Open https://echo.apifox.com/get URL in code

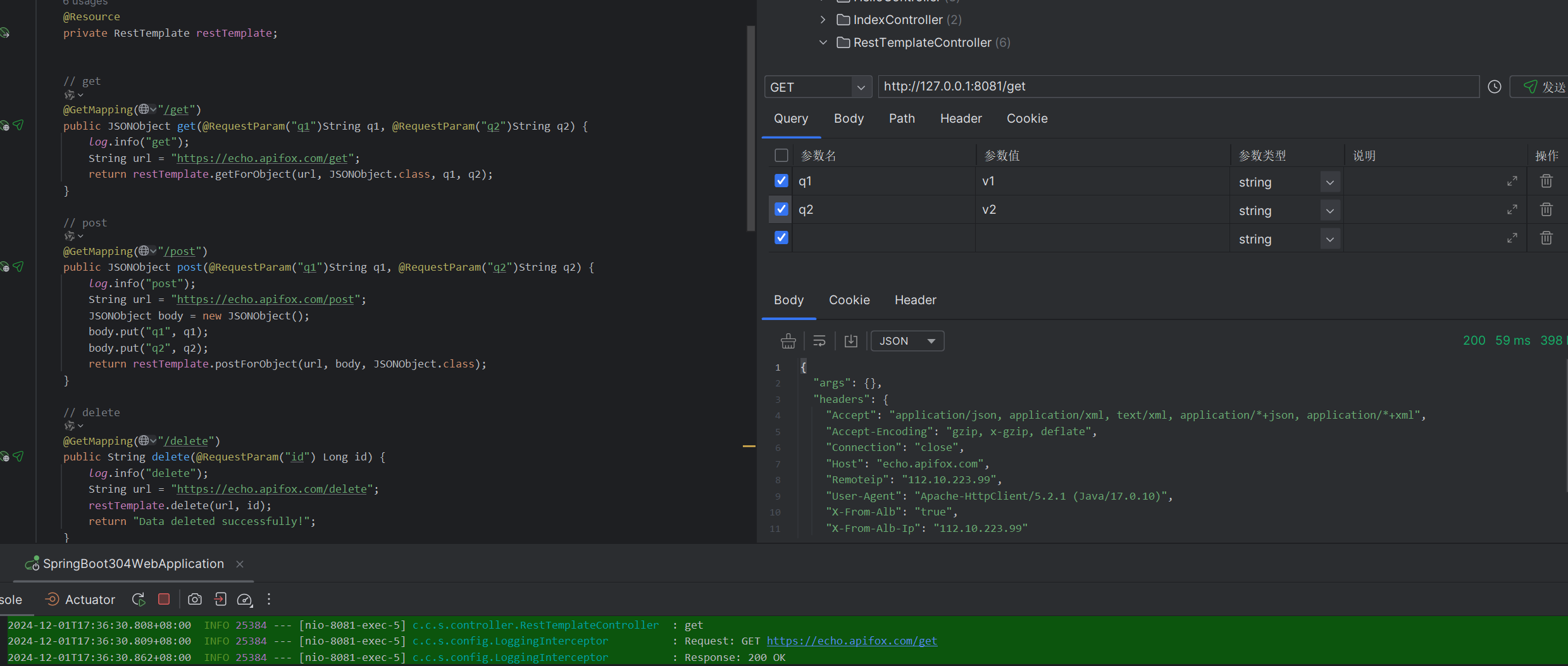click(x=262, y=158)
